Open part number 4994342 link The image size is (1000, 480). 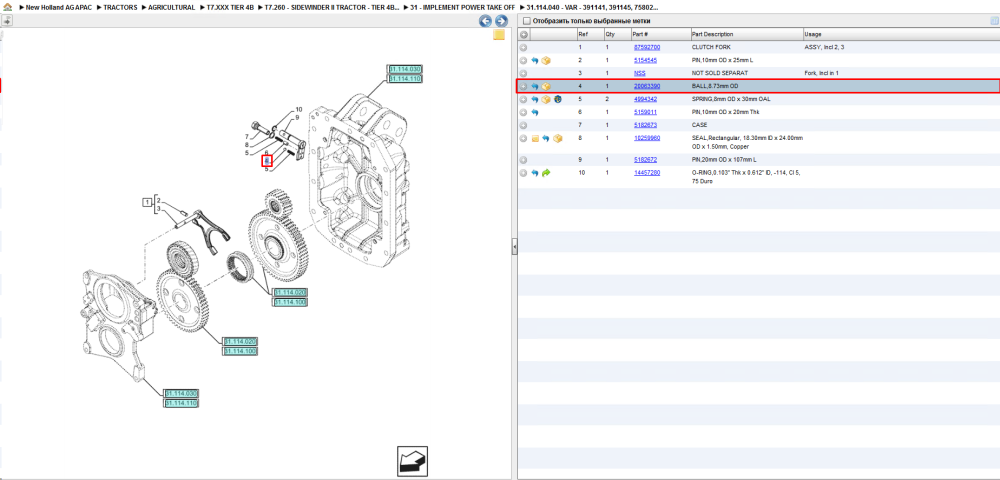645,99
